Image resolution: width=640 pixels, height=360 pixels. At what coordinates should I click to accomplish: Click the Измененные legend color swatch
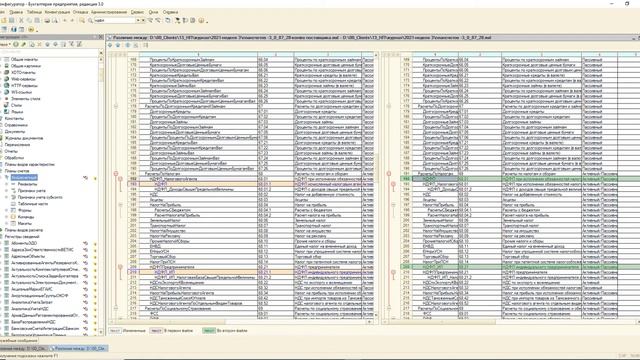[x=115, y=331]
